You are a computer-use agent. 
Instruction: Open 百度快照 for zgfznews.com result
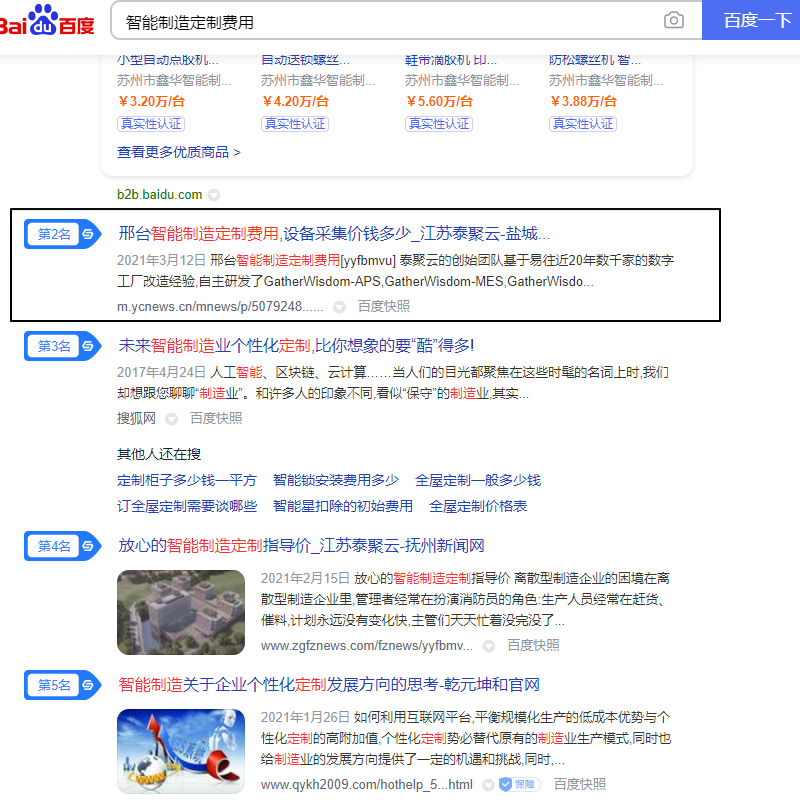point(533,646)
